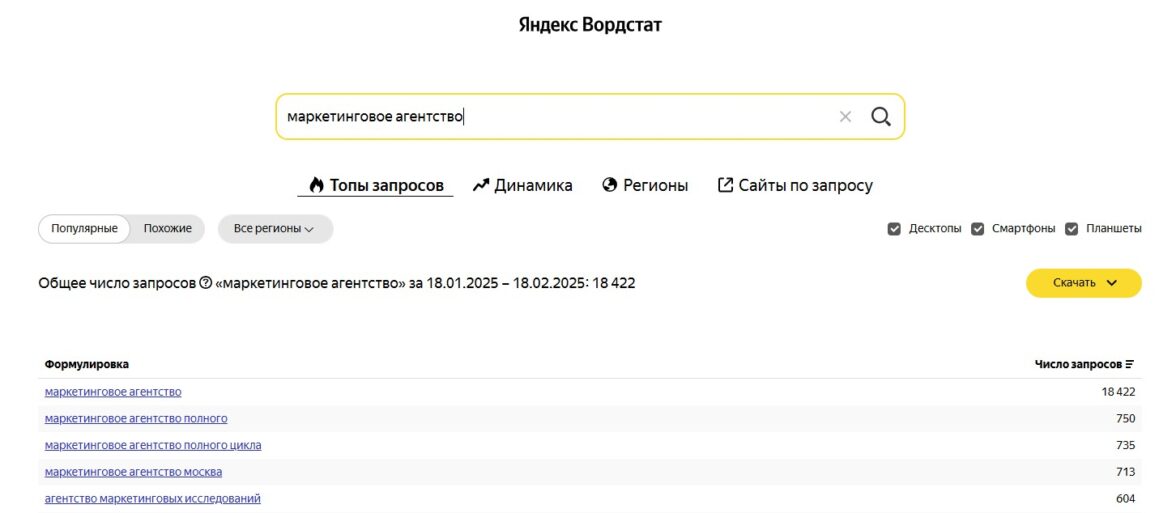Follow the агентство маркетинговых исследований link

pyautogui.click(x=153, y=498)
